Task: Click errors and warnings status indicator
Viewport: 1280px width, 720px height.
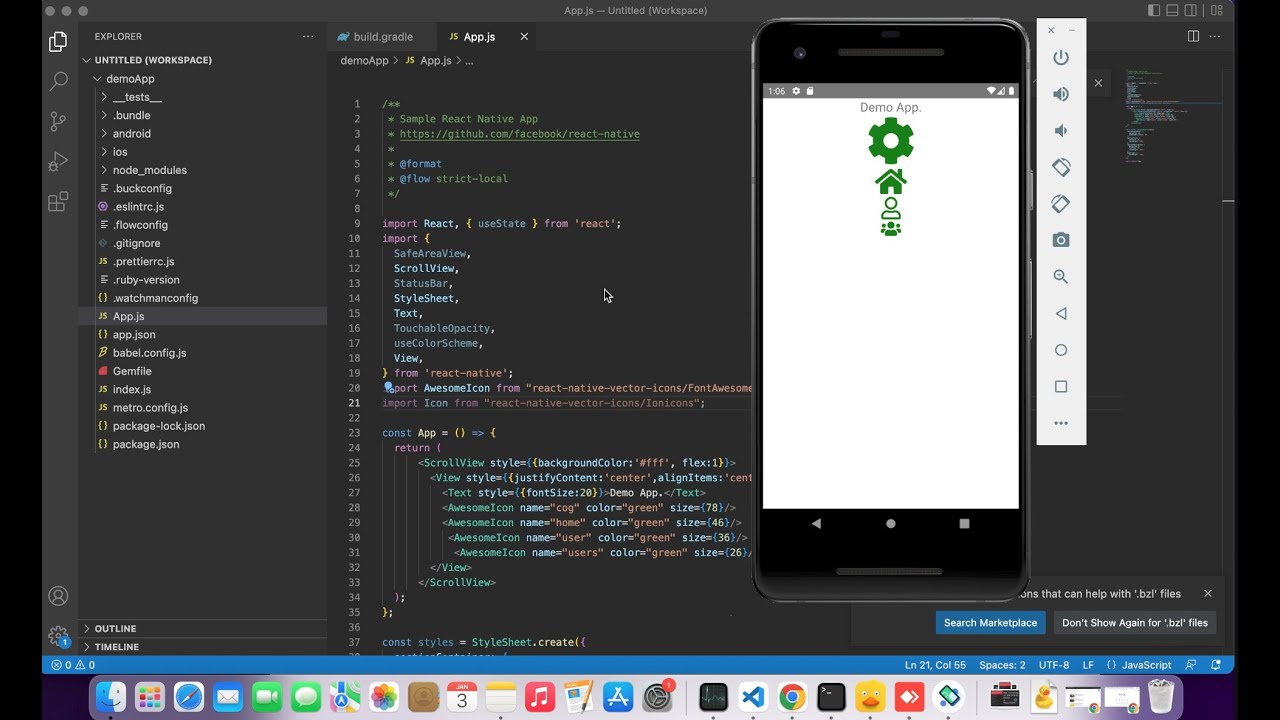Action: click(74, 665)
